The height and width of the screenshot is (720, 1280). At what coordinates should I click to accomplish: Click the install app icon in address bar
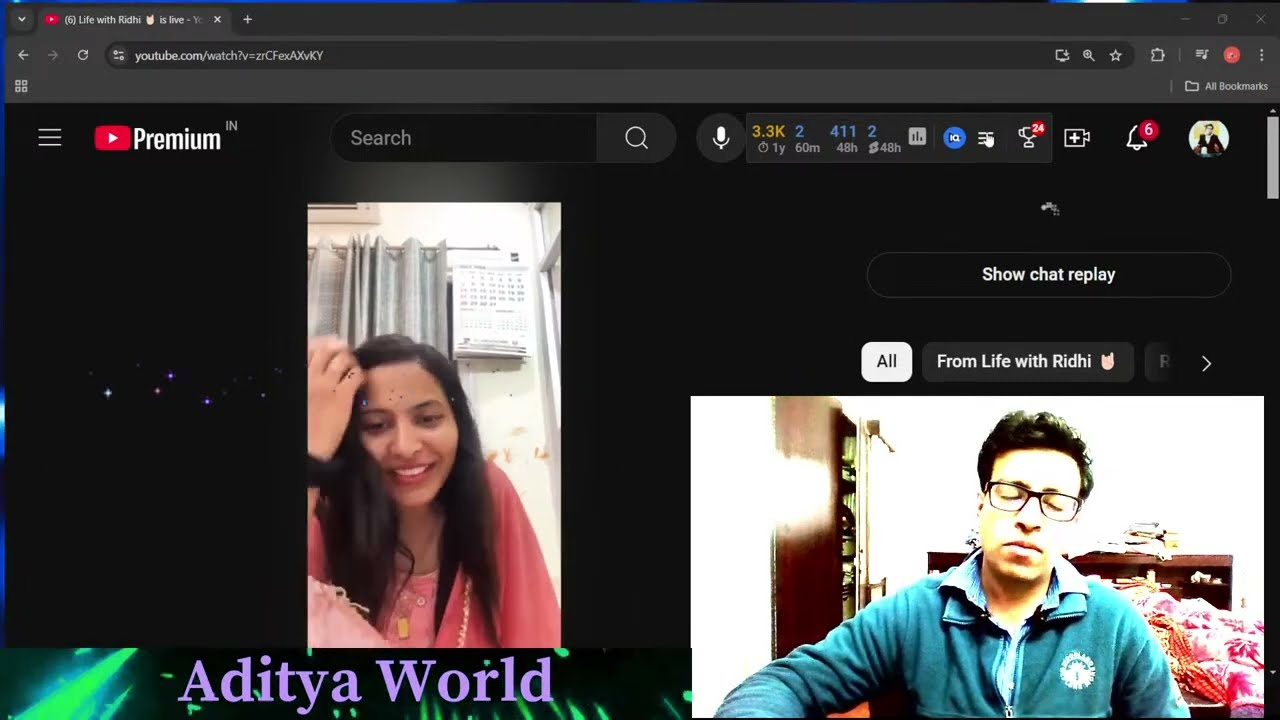[x=1062, y=55]
